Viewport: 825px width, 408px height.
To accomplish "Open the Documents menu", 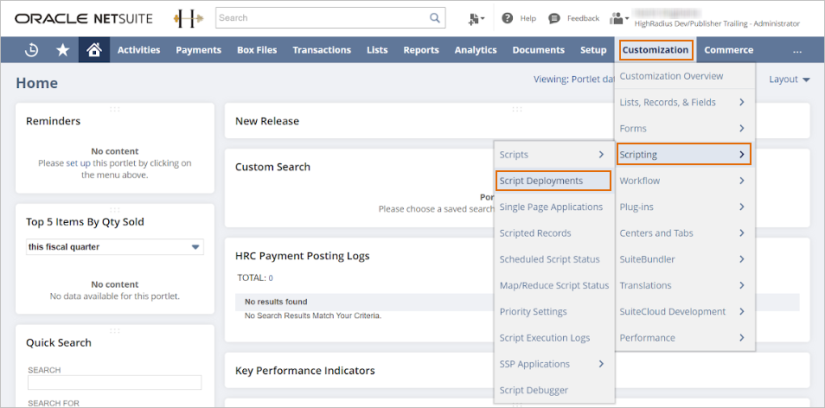I will 538,50.
